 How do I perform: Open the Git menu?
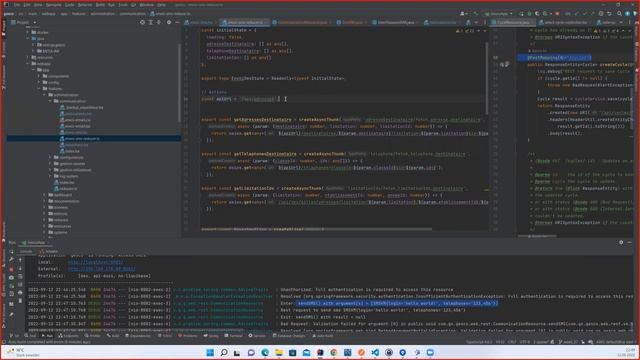click(133, 5)
